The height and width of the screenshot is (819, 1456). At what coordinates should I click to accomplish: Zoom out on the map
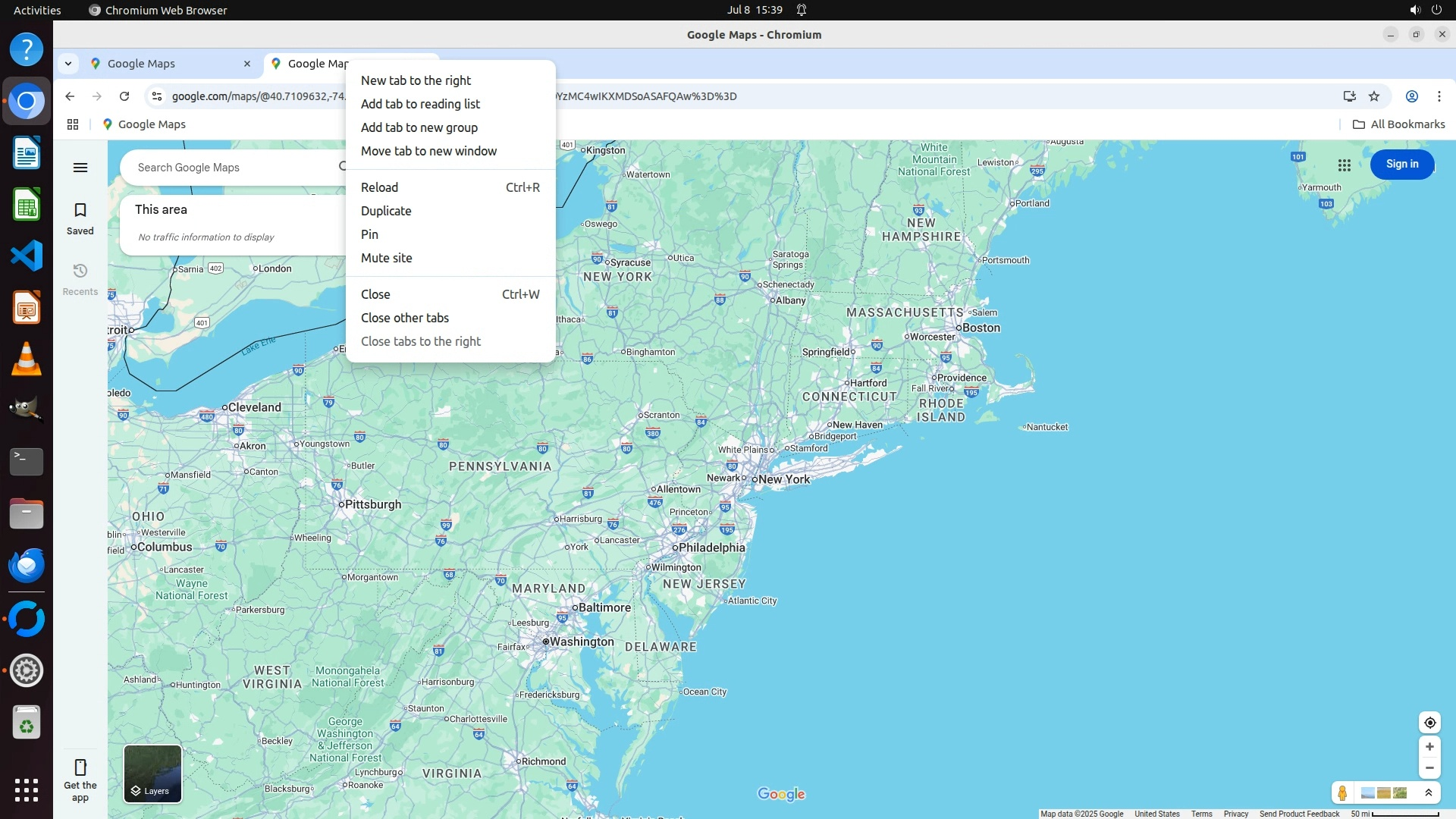pyautogui.click(x=1429, y=768)
